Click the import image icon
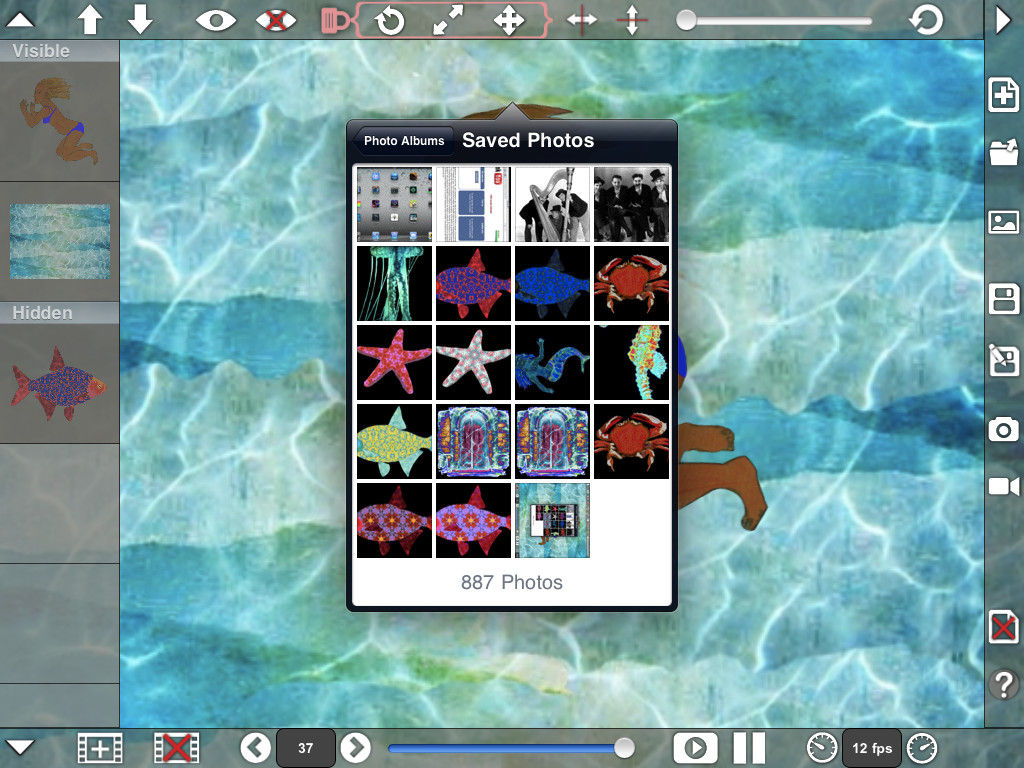The image size is (1024, 768). pyautogui.click(x=1003, y=222)
